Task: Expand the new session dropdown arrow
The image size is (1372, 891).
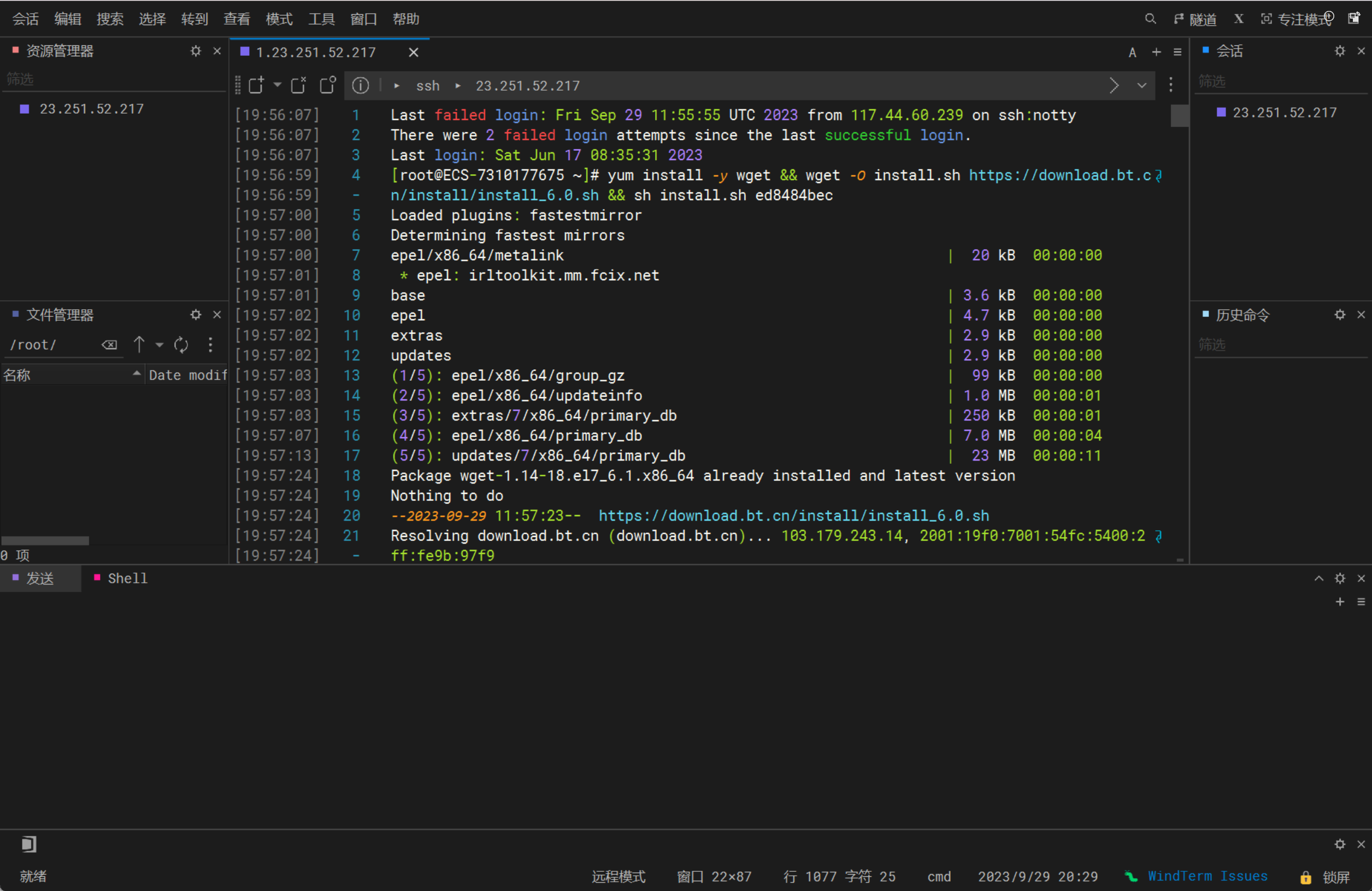Action: pyautogui.click(x=277, y=85)
